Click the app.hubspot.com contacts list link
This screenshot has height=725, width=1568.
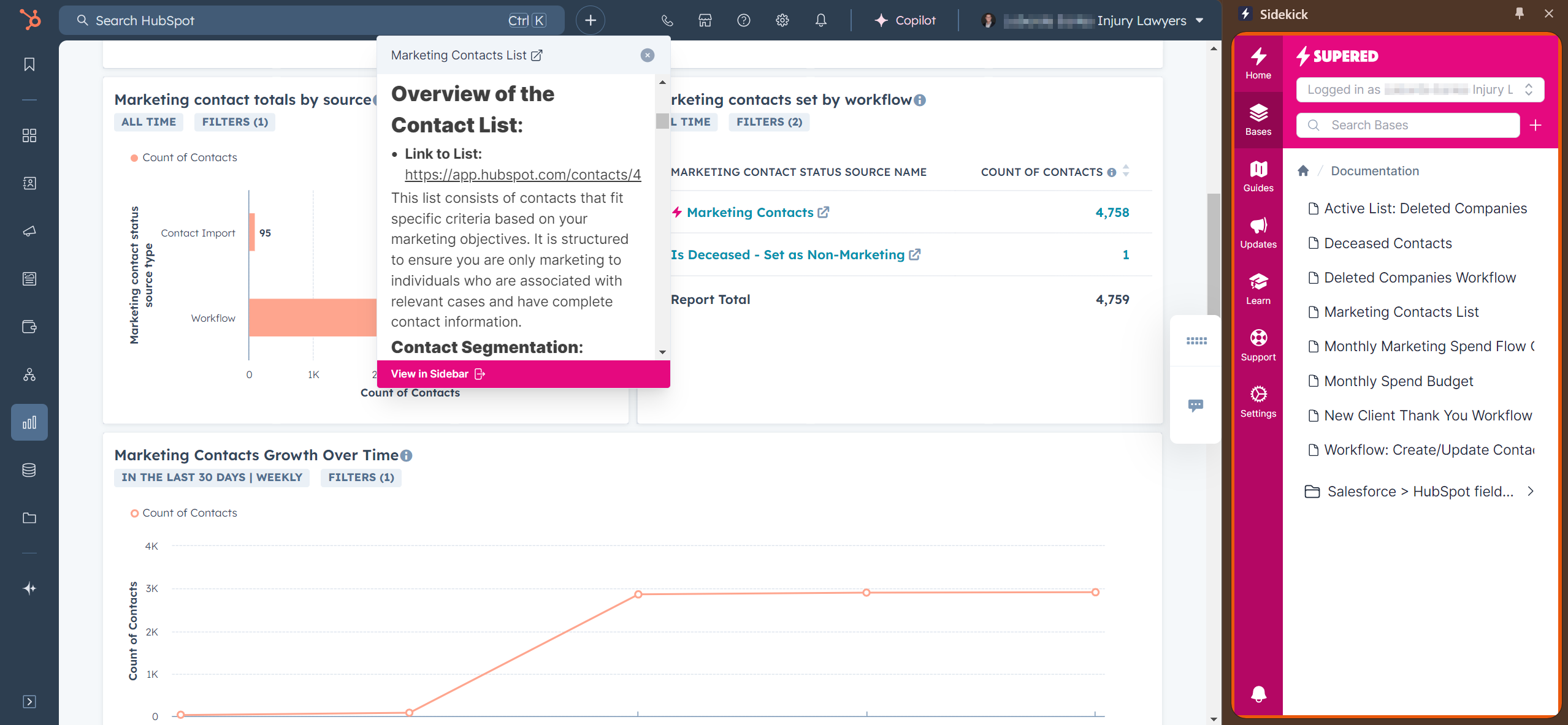(523, 175)
